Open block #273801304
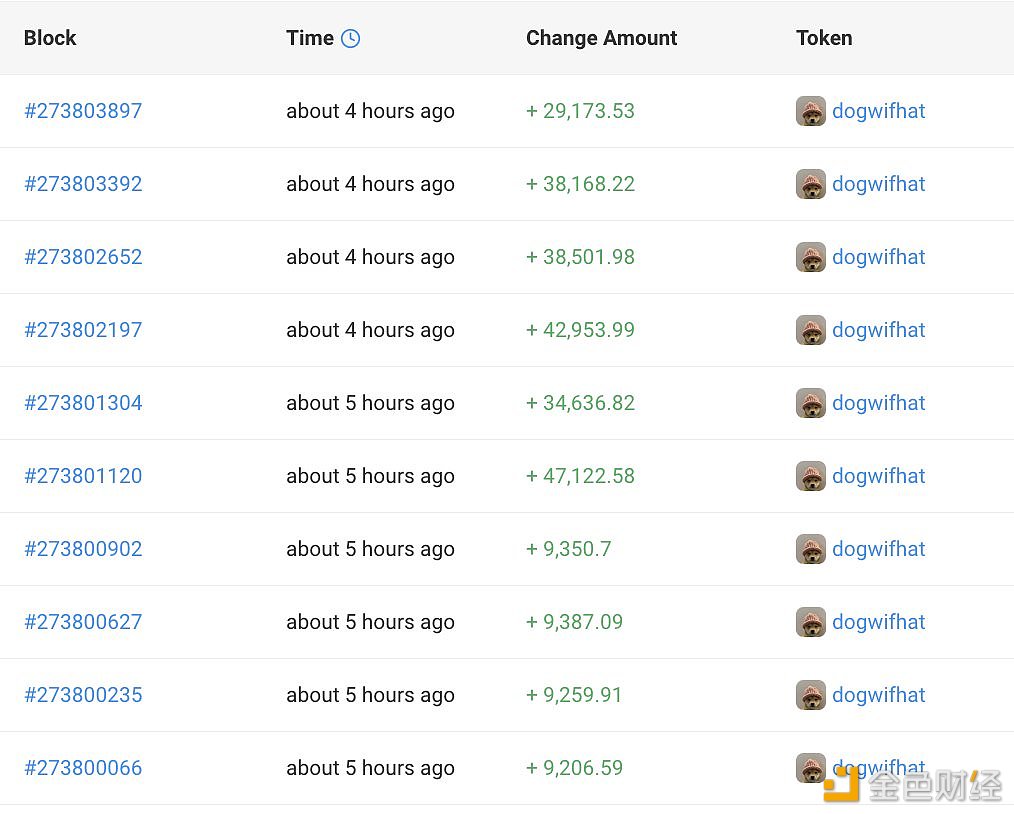This screenshot has width=1014, height=814. pyautogui.click(x=83, y=403)
